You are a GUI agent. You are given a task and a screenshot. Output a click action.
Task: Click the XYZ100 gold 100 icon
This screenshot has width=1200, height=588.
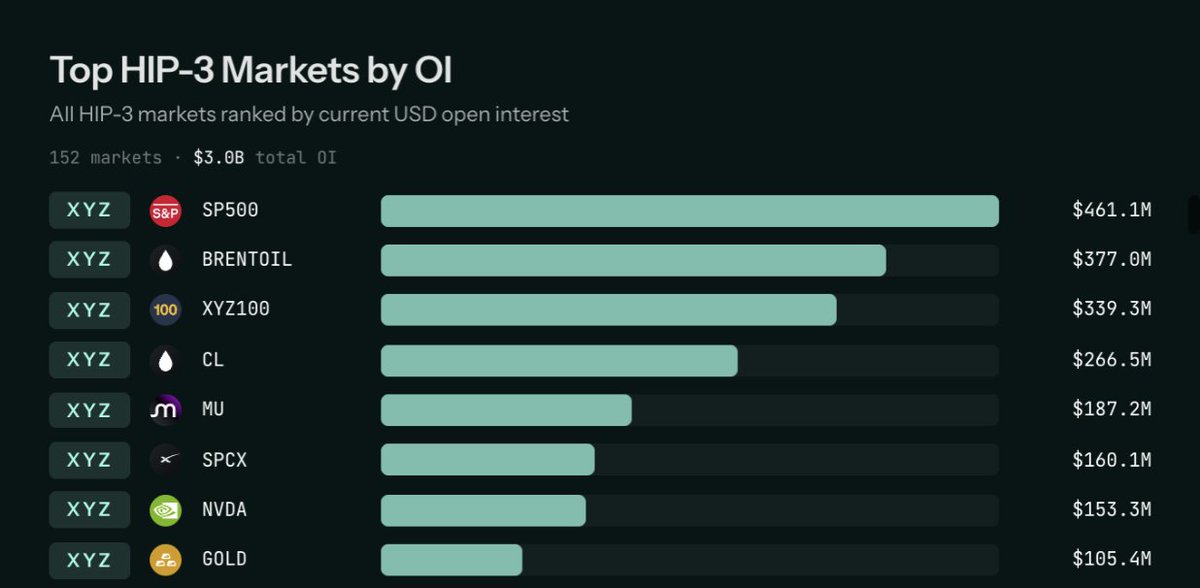pyautogui.click(x=165, y=310)
